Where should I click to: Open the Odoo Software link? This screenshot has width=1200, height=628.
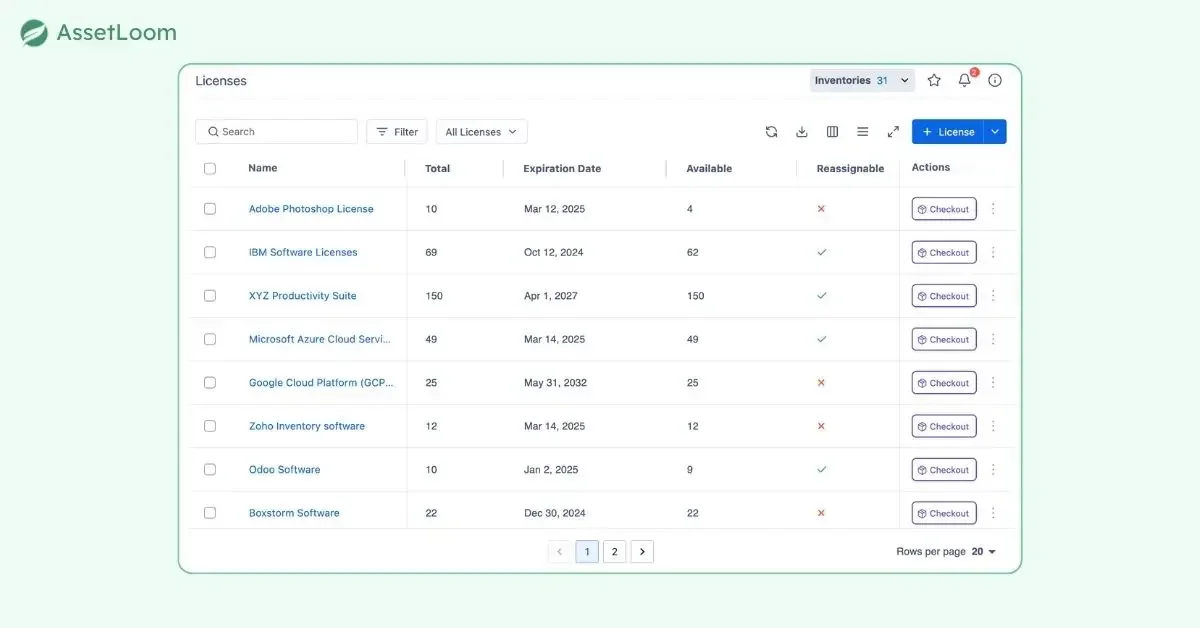(284, 470)
